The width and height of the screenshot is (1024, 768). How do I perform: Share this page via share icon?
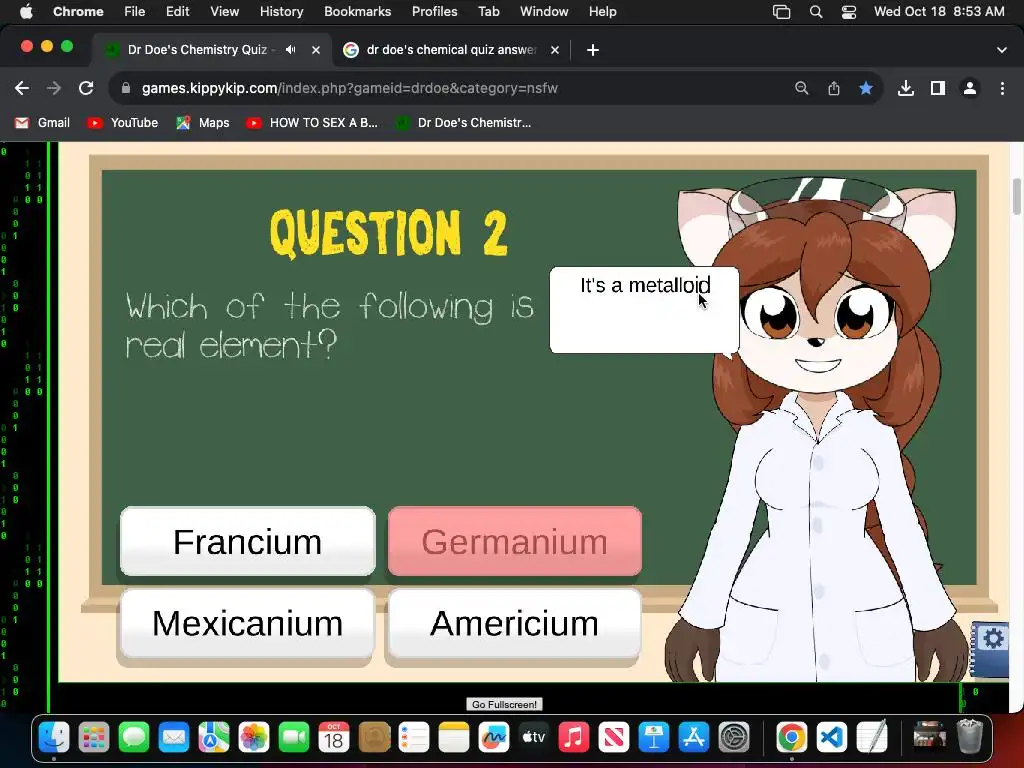pos(834,88)
